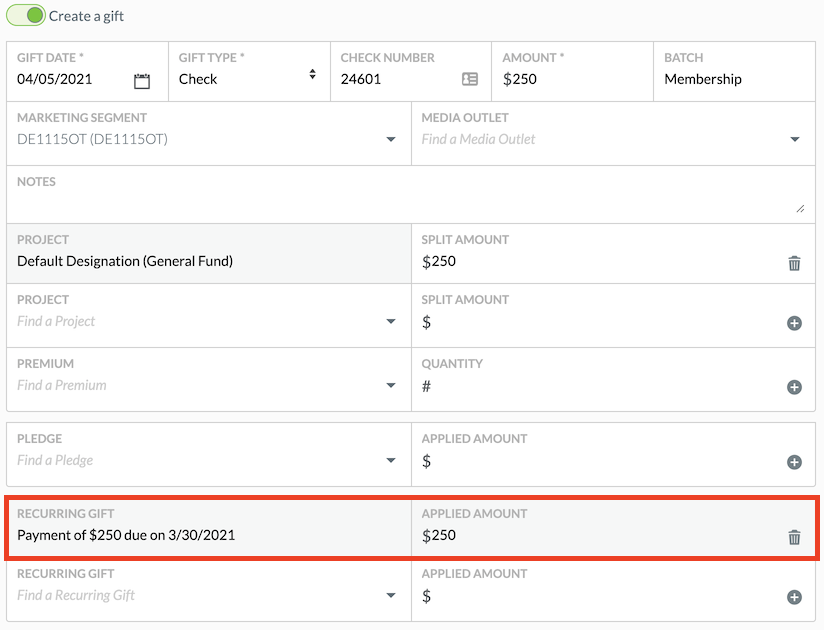
Task: Open the Find a Recurring Gift dropdown
Action: coord(390,595)
